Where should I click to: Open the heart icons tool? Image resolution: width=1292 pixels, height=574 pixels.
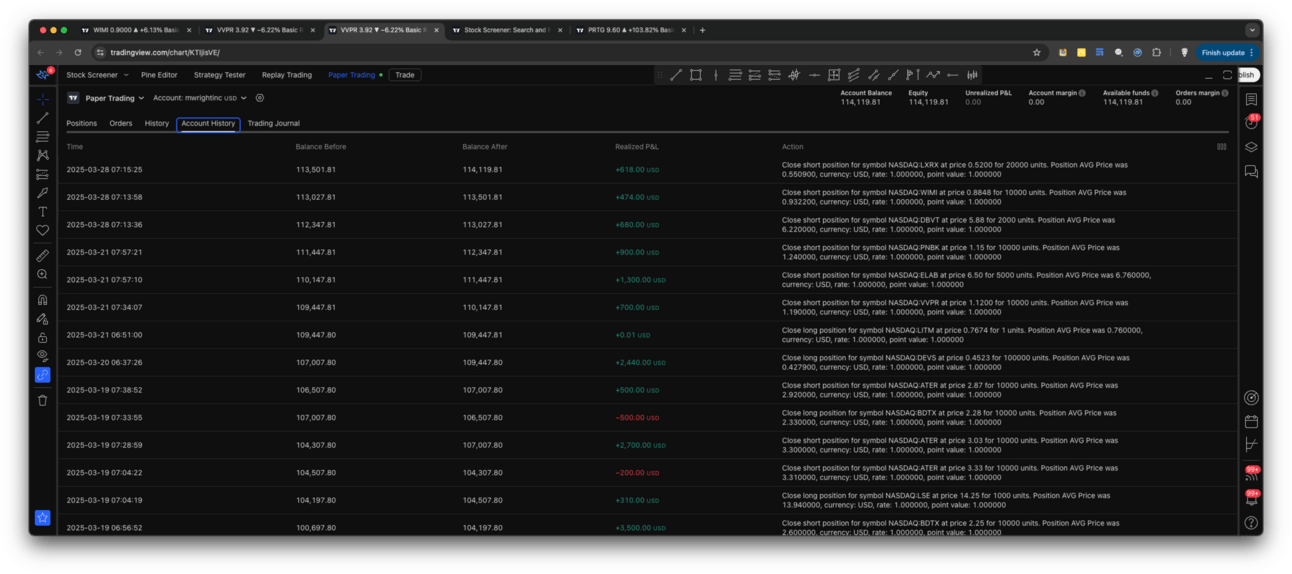tap(42, 230)
